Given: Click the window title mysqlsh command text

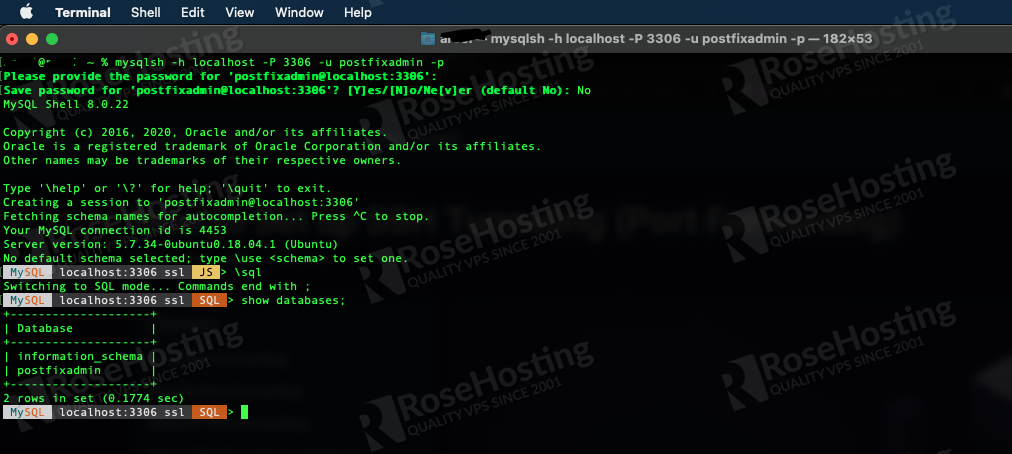Looking at the screenshot, I should coord(682,39).
